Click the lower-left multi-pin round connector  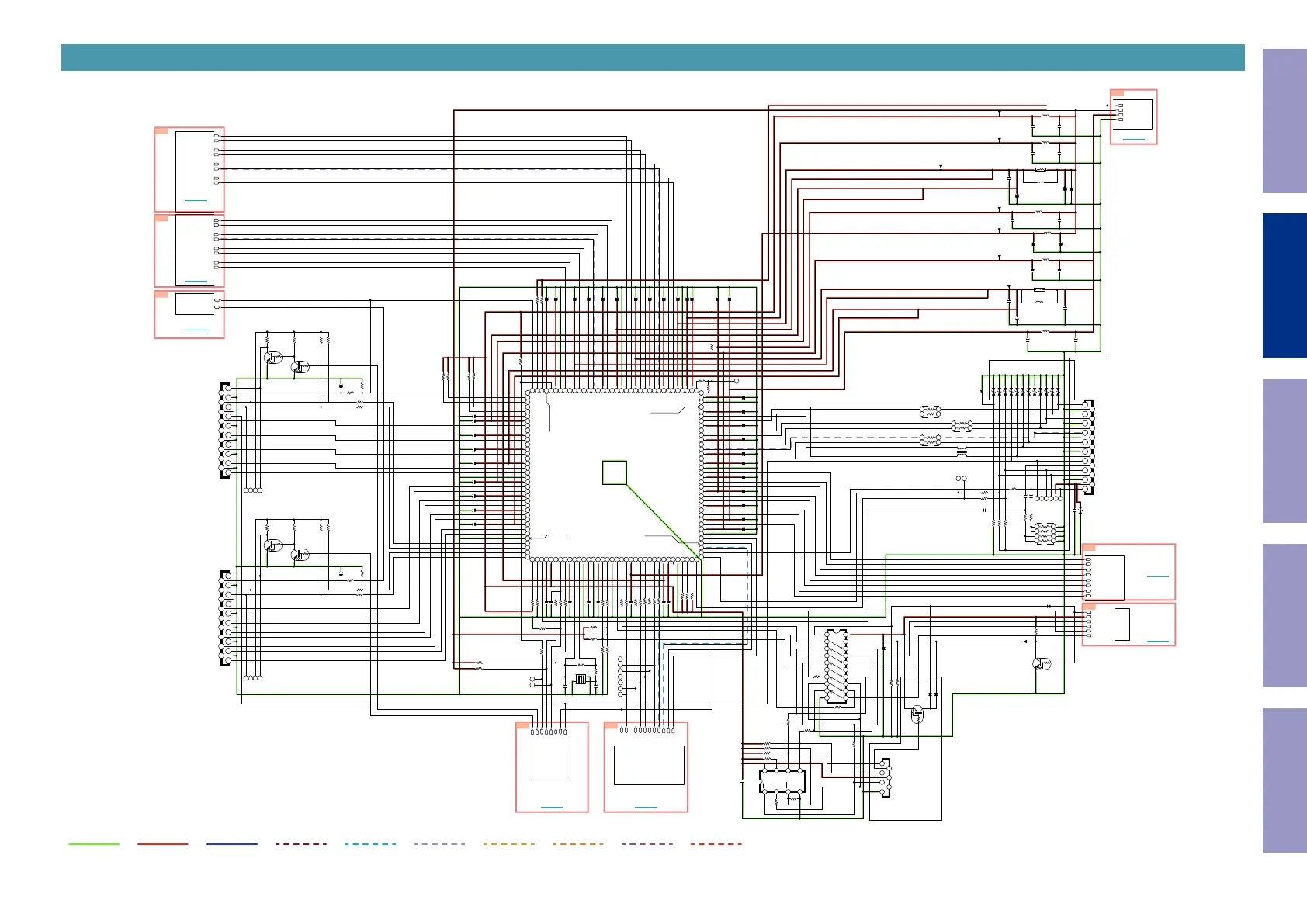227,618
